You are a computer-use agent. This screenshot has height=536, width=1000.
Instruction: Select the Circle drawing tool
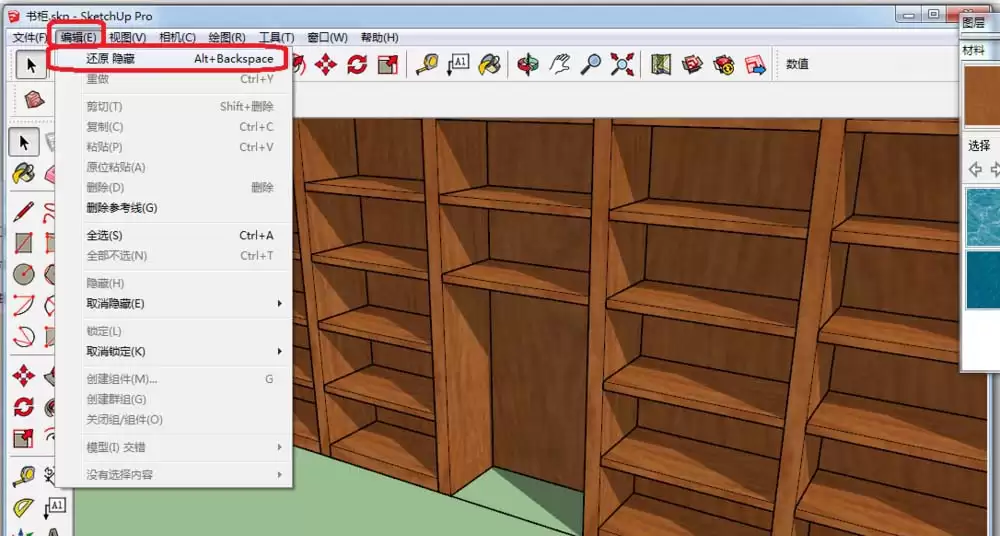[24, 274]
